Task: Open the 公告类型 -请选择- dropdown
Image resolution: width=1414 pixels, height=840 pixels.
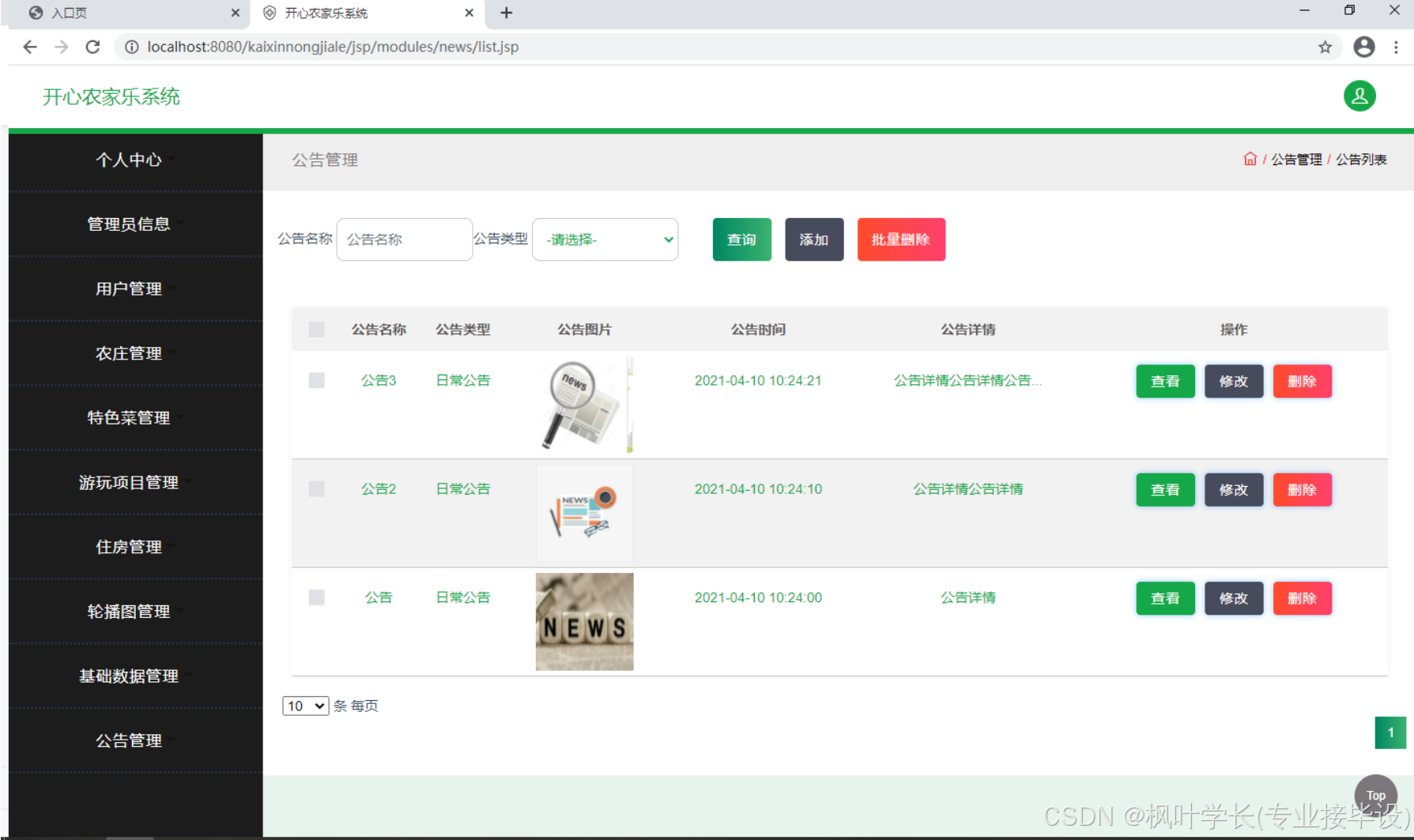Action: [605, 239]
